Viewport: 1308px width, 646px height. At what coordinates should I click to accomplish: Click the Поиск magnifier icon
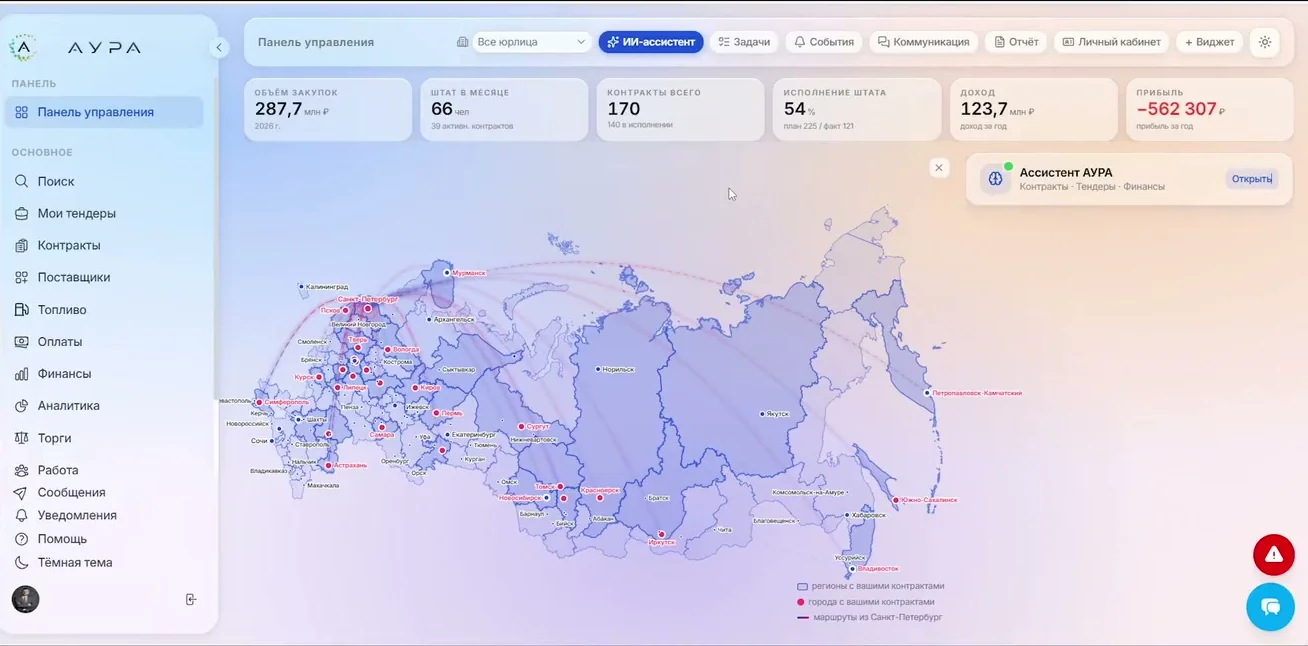point(21,181)
